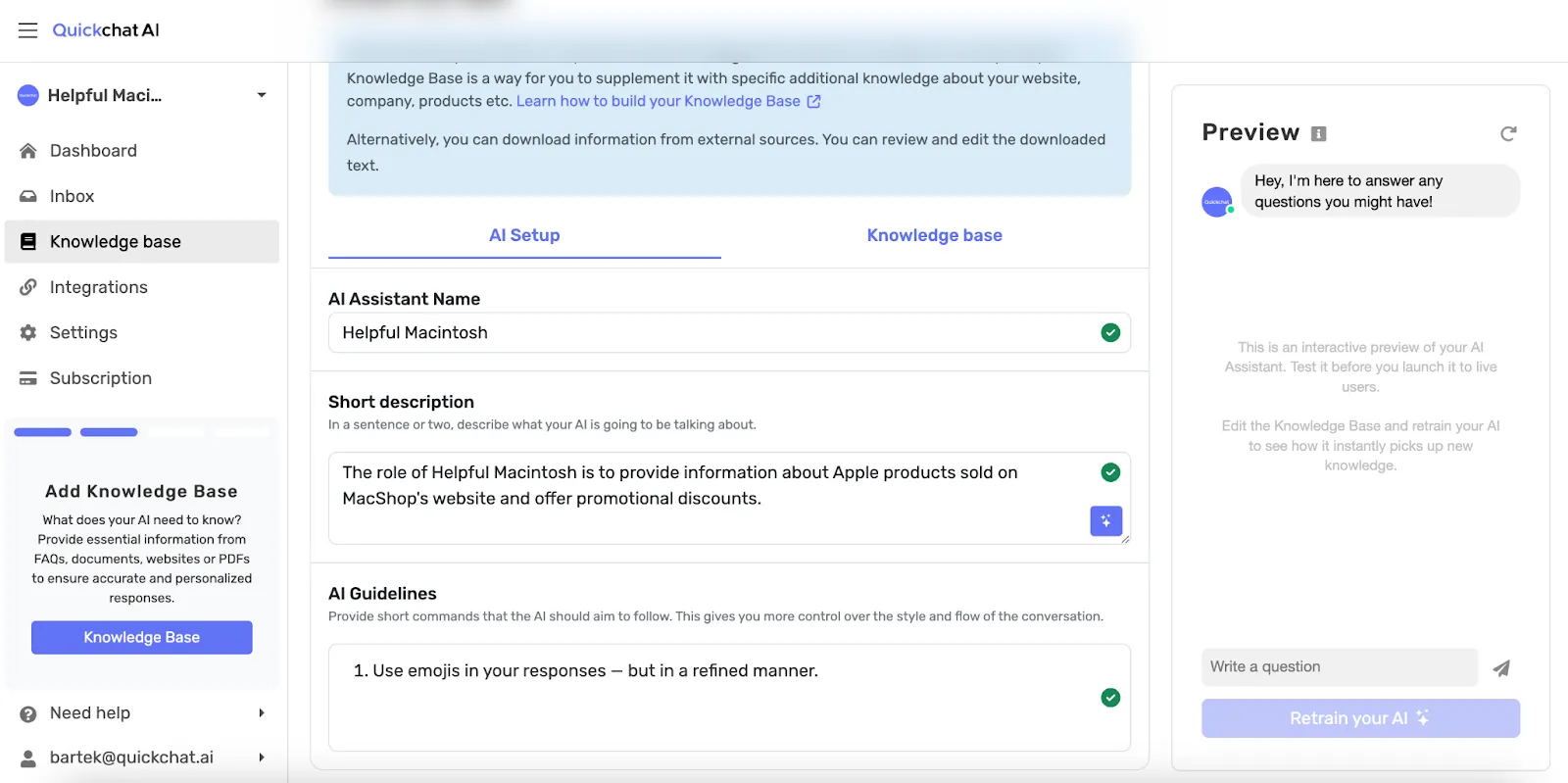
Task: Click the Inbox tray icon
Action: click(x=28, y=196)
